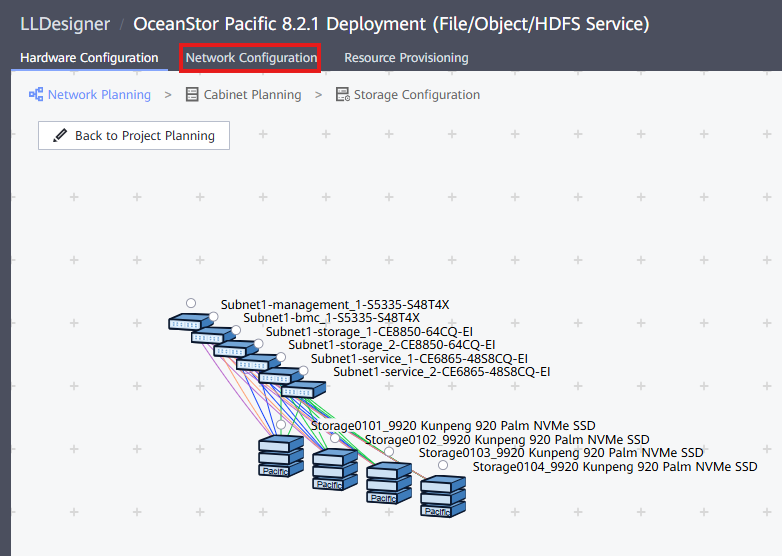Select the Storage0101 Pacific node icon
Viewport: 782px width, 556px height.
(281, 456)
